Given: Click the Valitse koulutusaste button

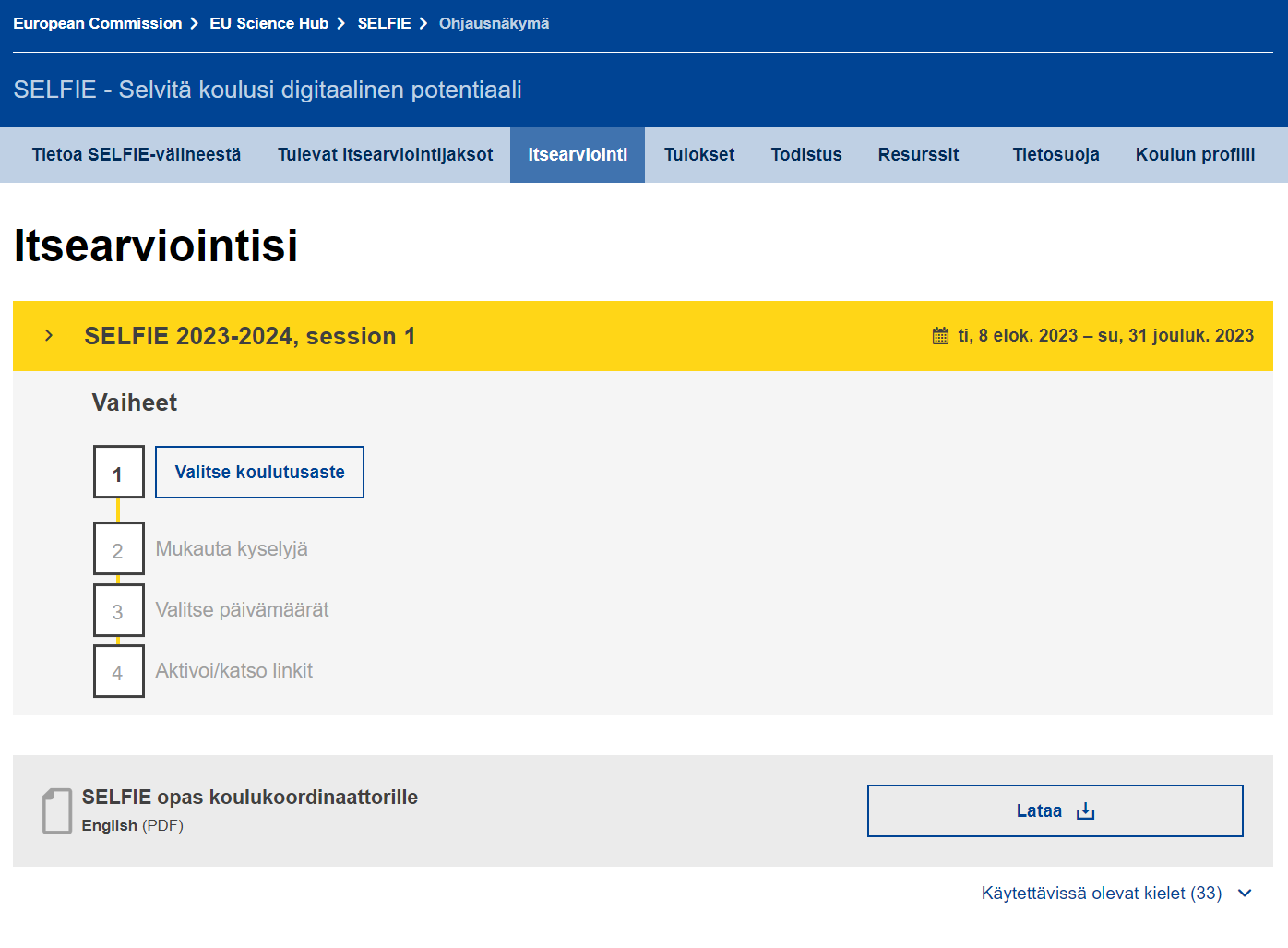Looking at the screenshot, I should (259, 472).
